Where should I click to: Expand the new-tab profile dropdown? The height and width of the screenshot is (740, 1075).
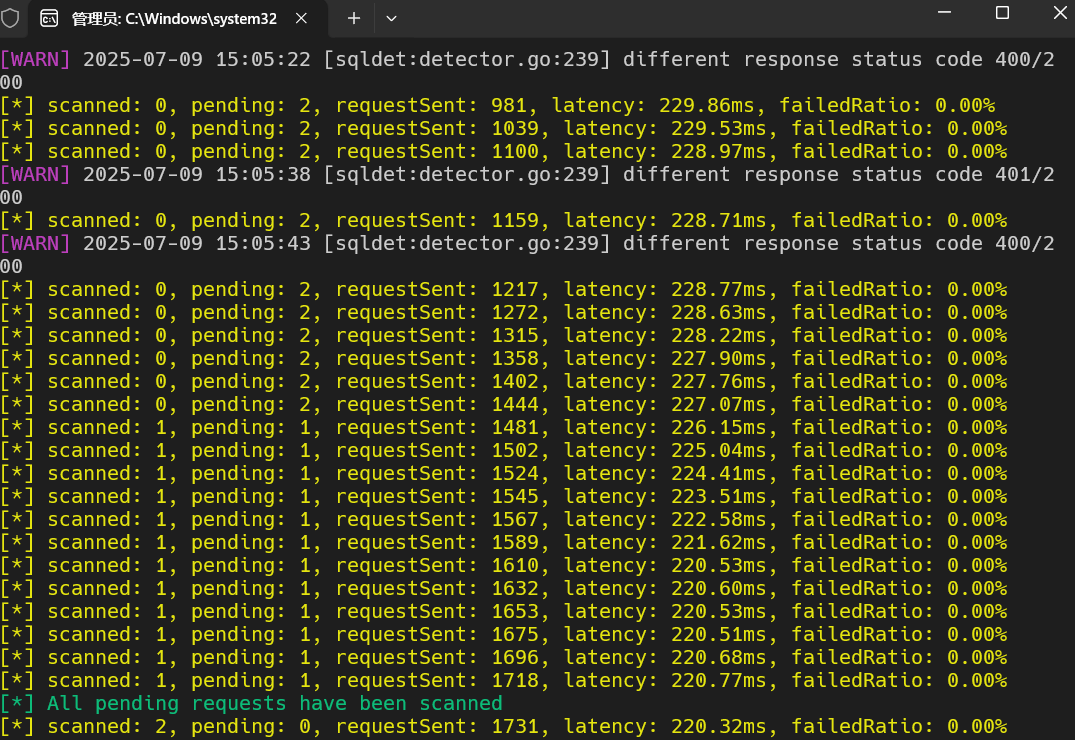(391, 19)
